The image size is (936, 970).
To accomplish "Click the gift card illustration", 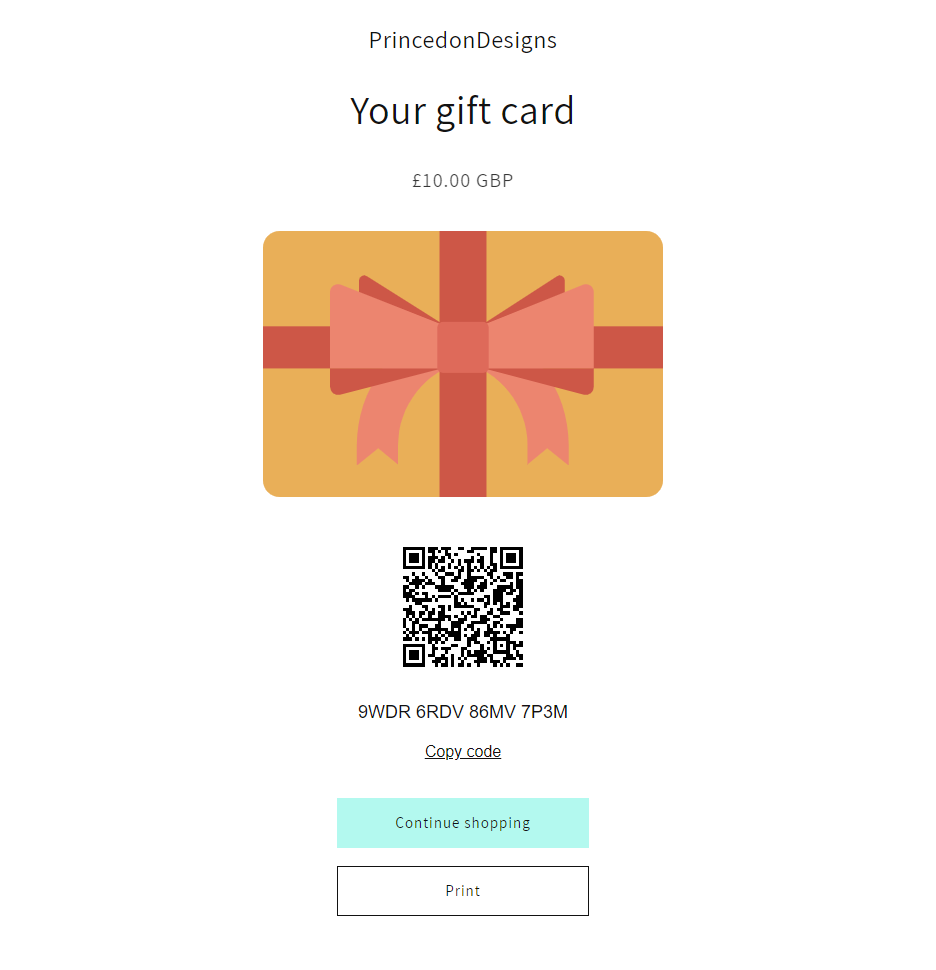I will point(463,364).
